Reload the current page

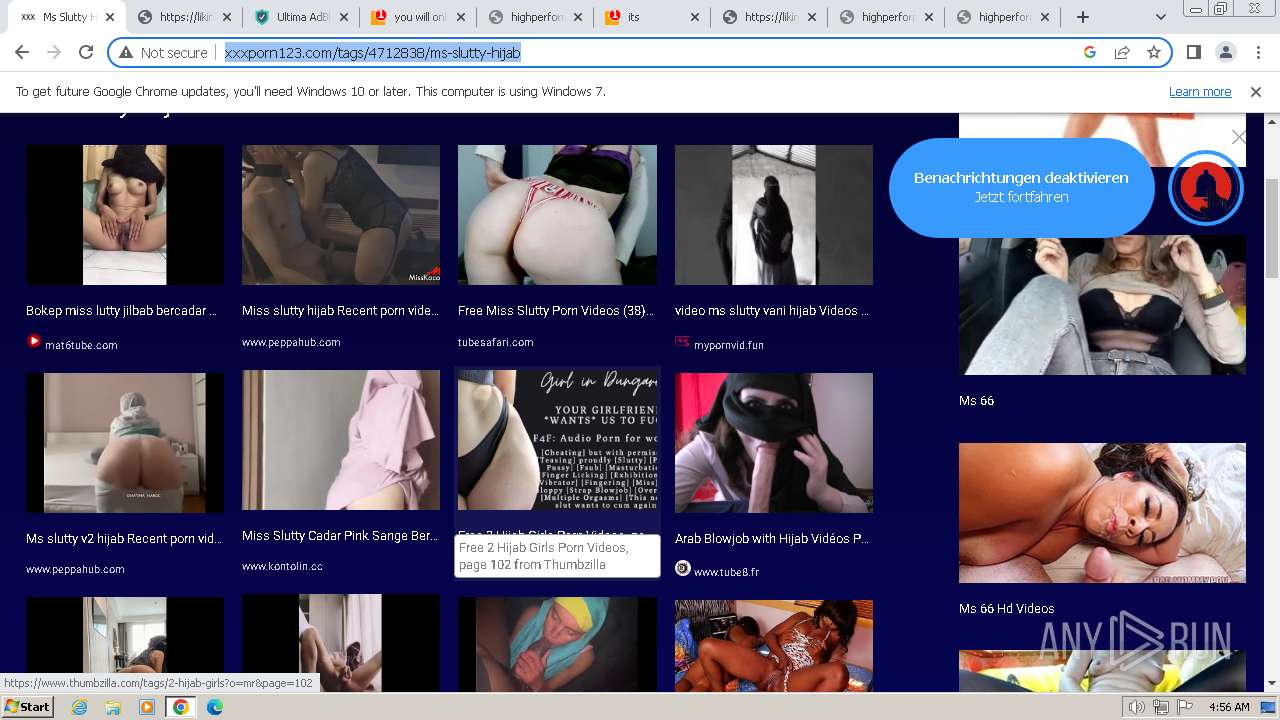coord(86,53)
